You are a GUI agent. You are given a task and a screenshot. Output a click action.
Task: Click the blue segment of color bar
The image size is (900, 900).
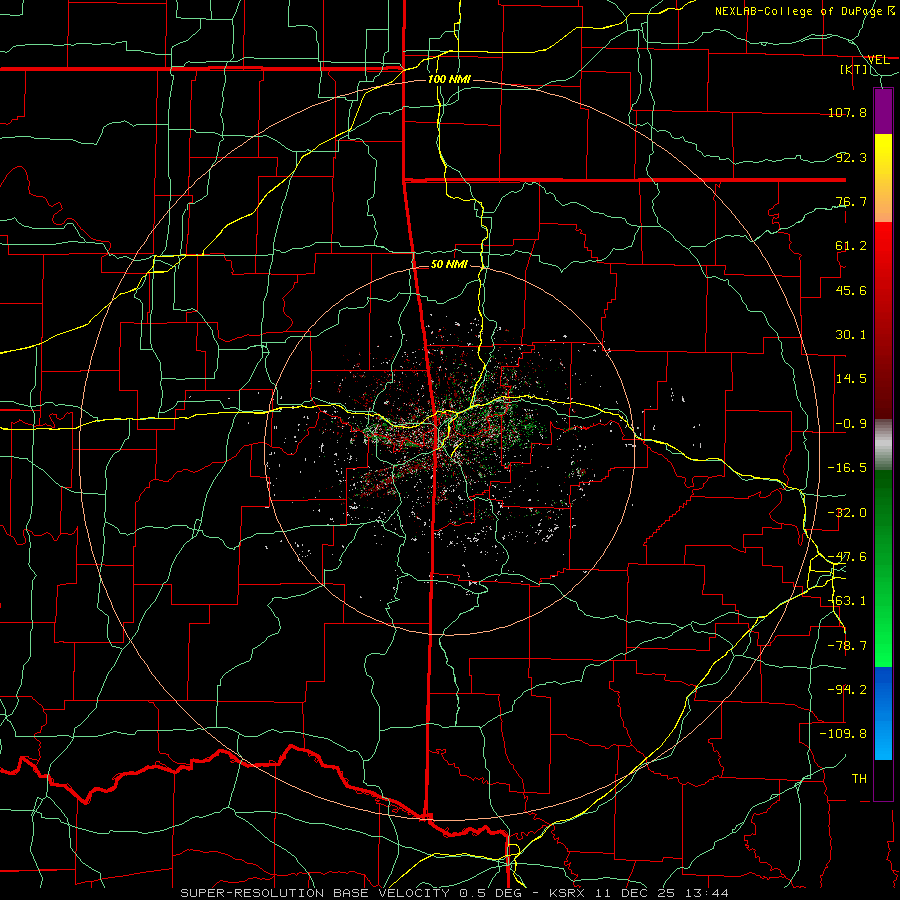click(883, 713)
